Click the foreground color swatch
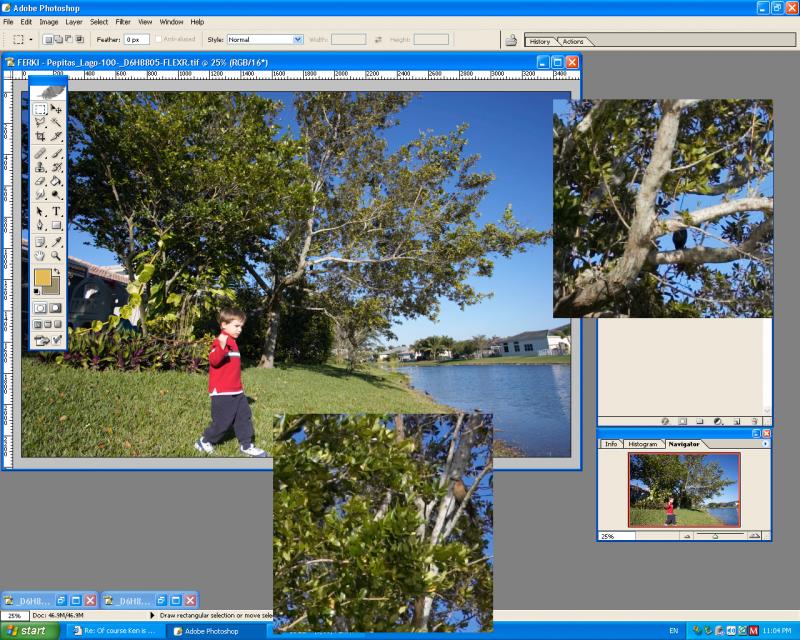 point(42,277)
